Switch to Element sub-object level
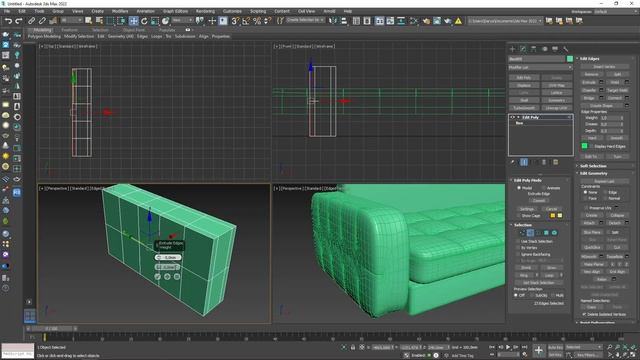 (554, 233)
